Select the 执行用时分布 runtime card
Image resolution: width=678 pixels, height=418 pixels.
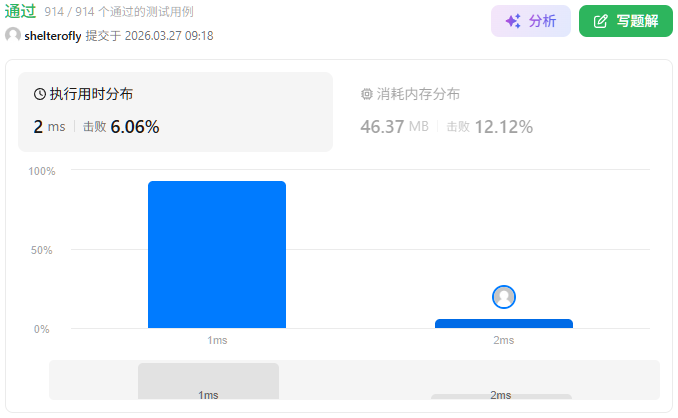(175, 111)
